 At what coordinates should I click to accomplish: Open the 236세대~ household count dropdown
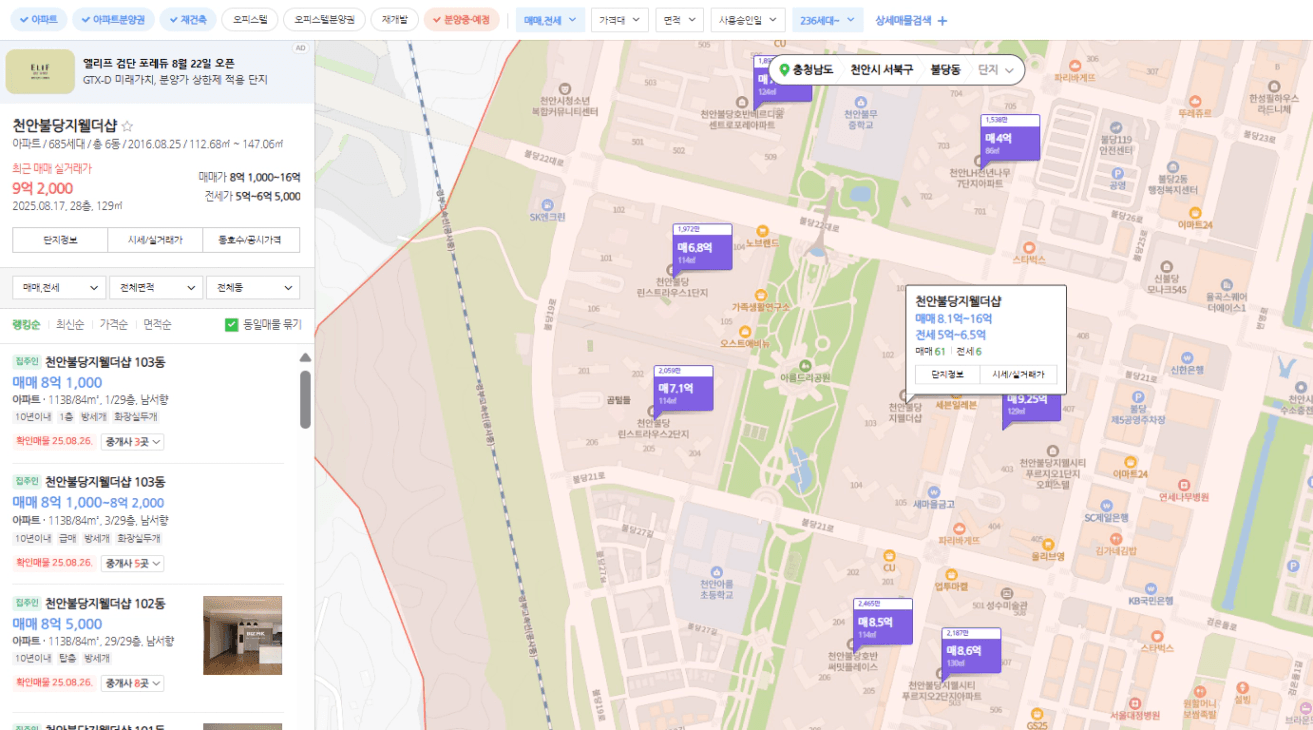(827, 20)
